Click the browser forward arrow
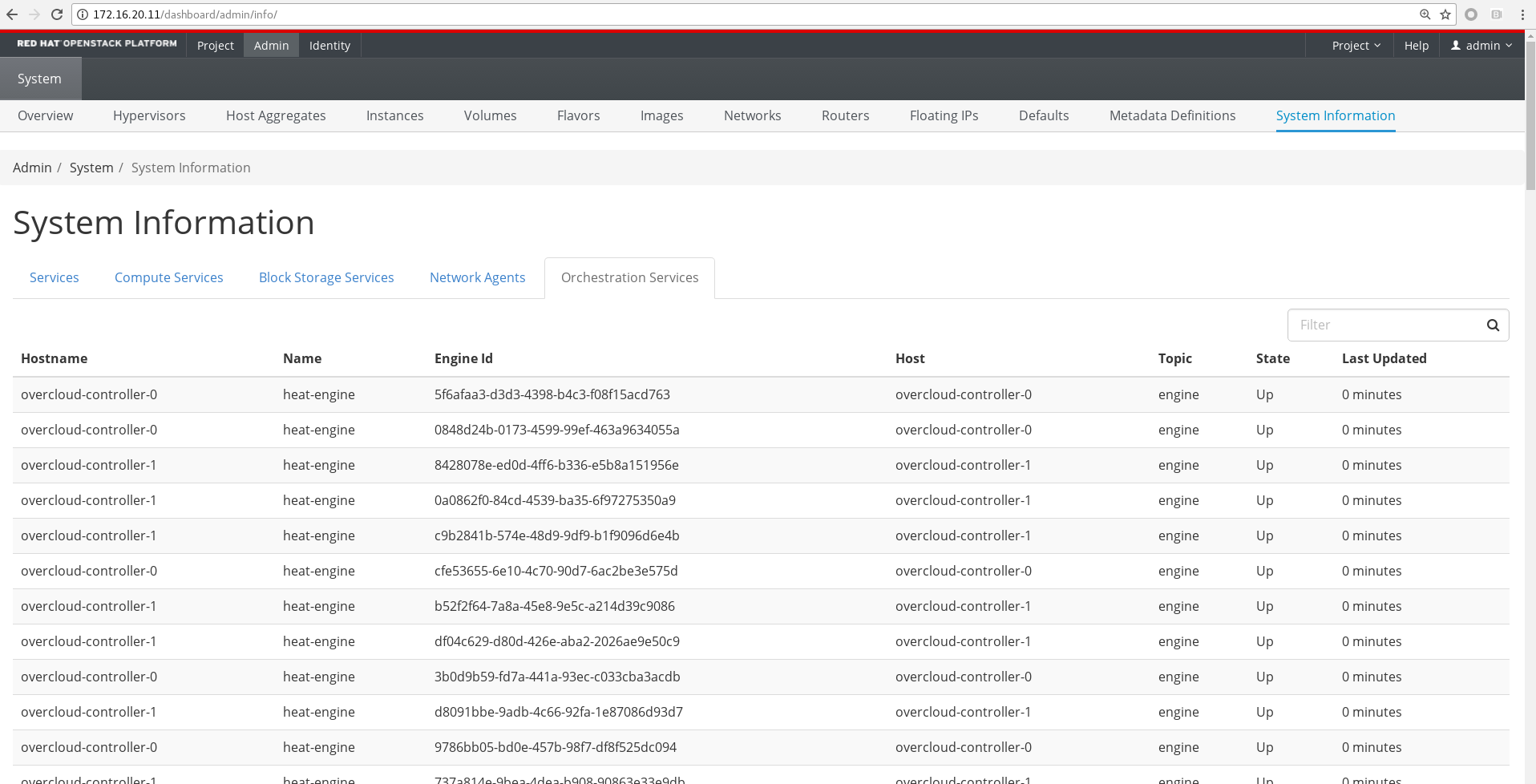 (34, 14)
